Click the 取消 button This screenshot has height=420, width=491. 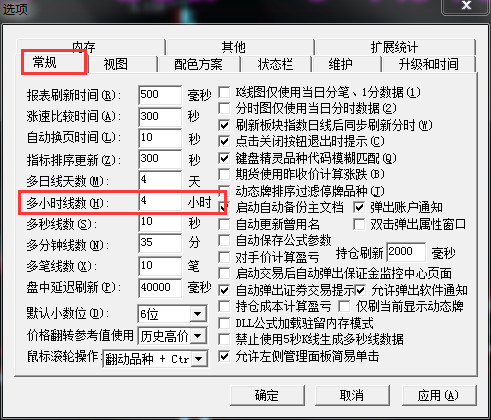[x=352, y=395]
